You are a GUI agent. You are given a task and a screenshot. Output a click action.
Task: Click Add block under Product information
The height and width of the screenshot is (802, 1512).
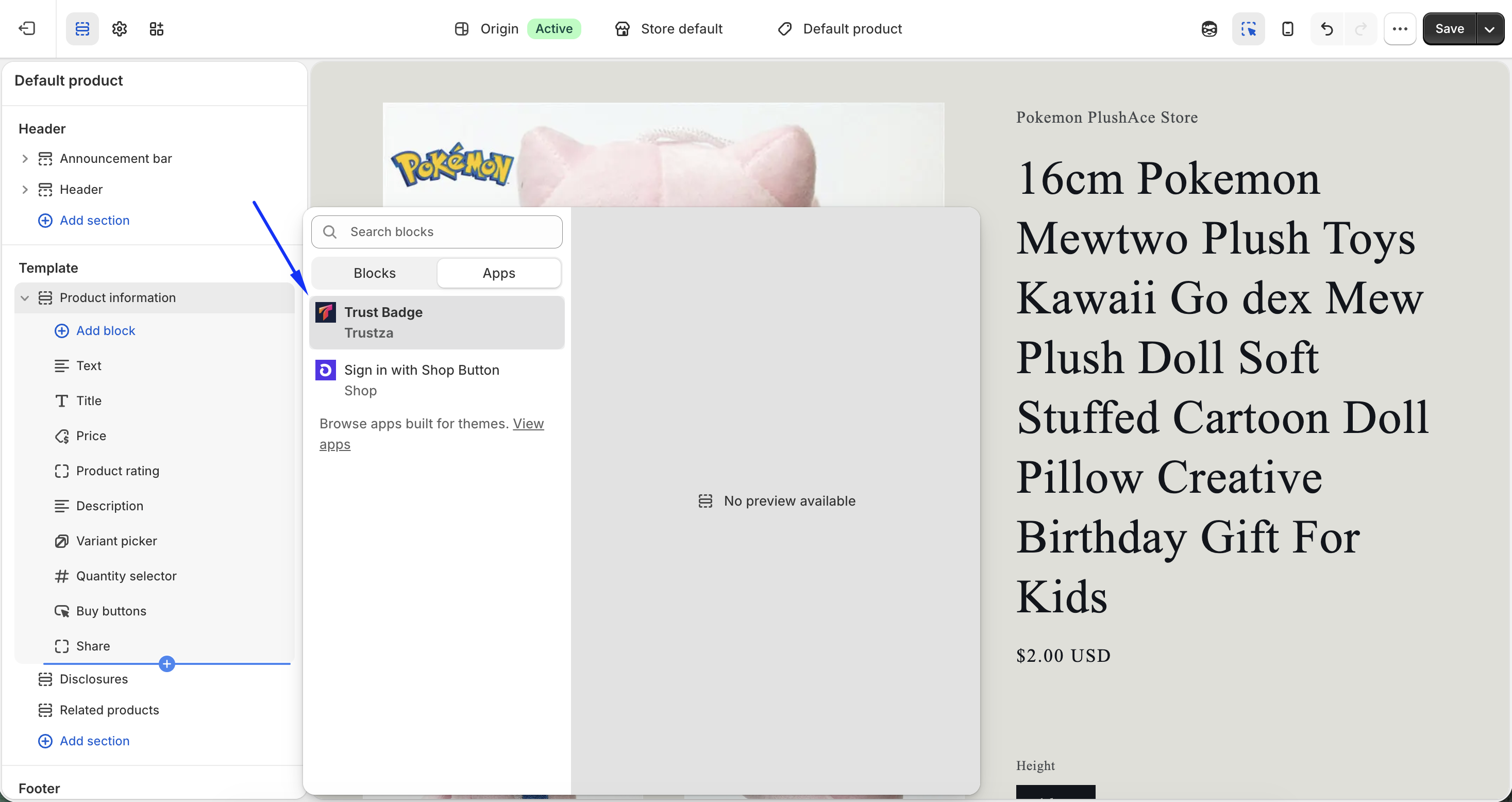click(94, 330)
